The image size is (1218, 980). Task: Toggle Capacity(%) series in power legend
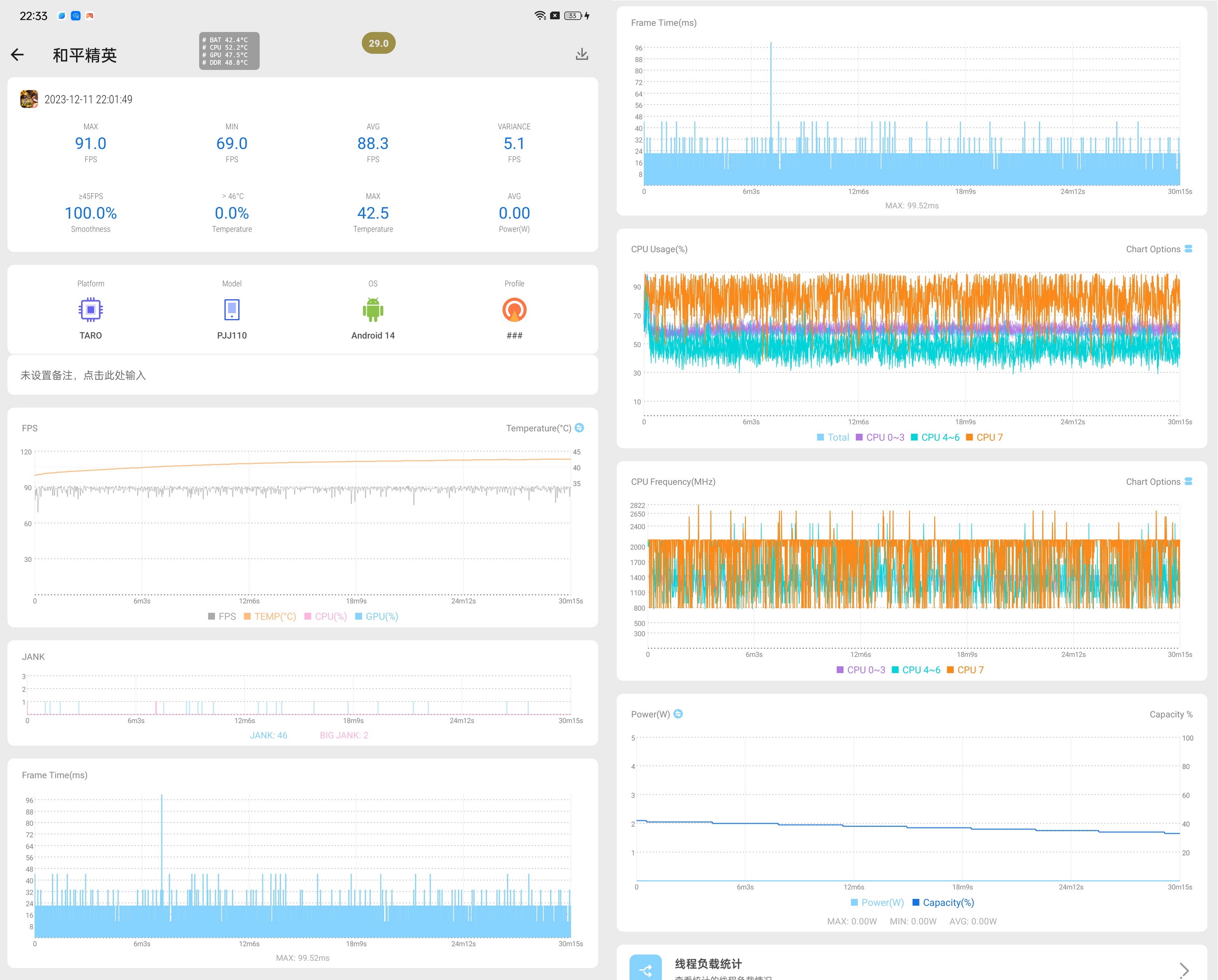click(944, 902)
